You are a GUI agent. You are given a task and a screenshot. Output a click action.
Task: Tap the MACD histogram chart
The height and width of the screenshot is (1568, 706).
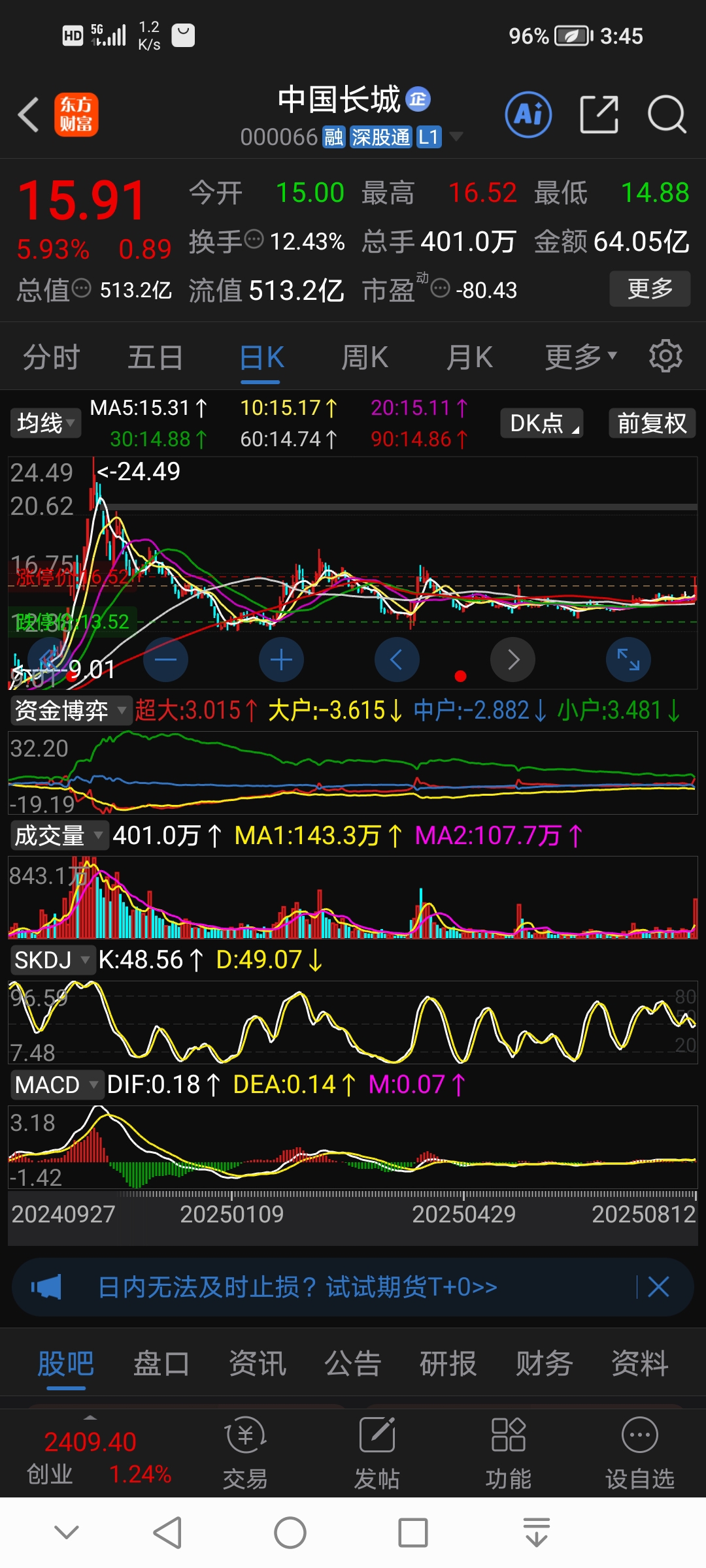click(x=353, y=1147)
